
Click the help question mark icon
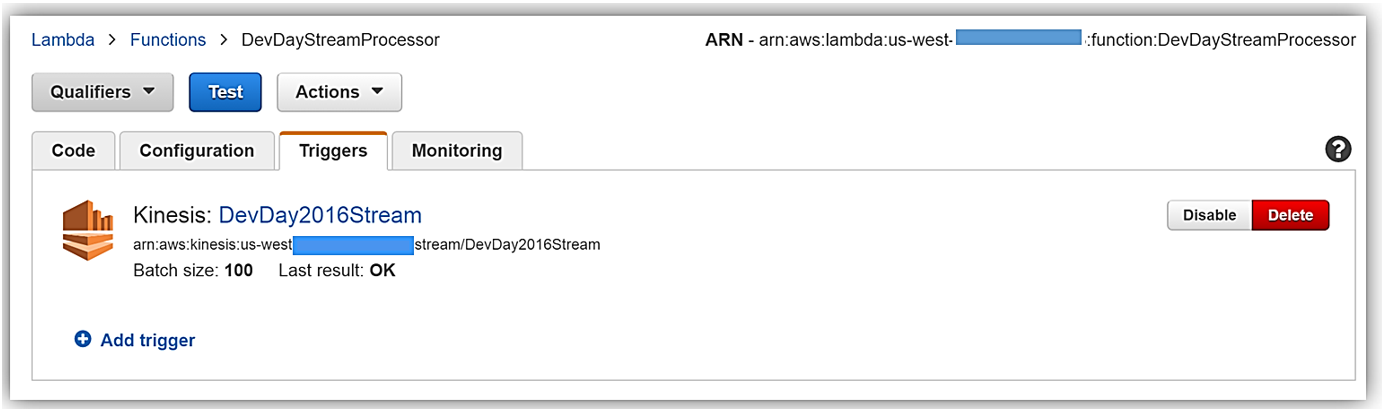pyautogui.click(x=1338, y=150)
